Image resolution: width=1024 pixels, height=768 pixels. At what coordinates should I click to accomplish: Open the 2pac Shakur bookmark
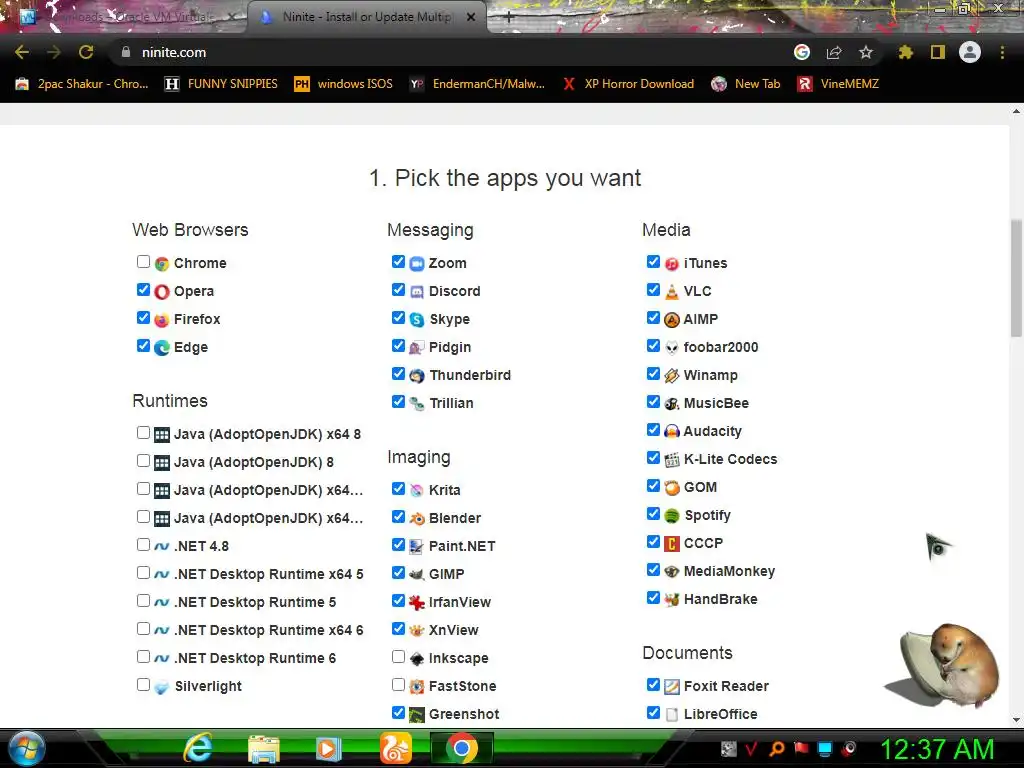[82, 84]
